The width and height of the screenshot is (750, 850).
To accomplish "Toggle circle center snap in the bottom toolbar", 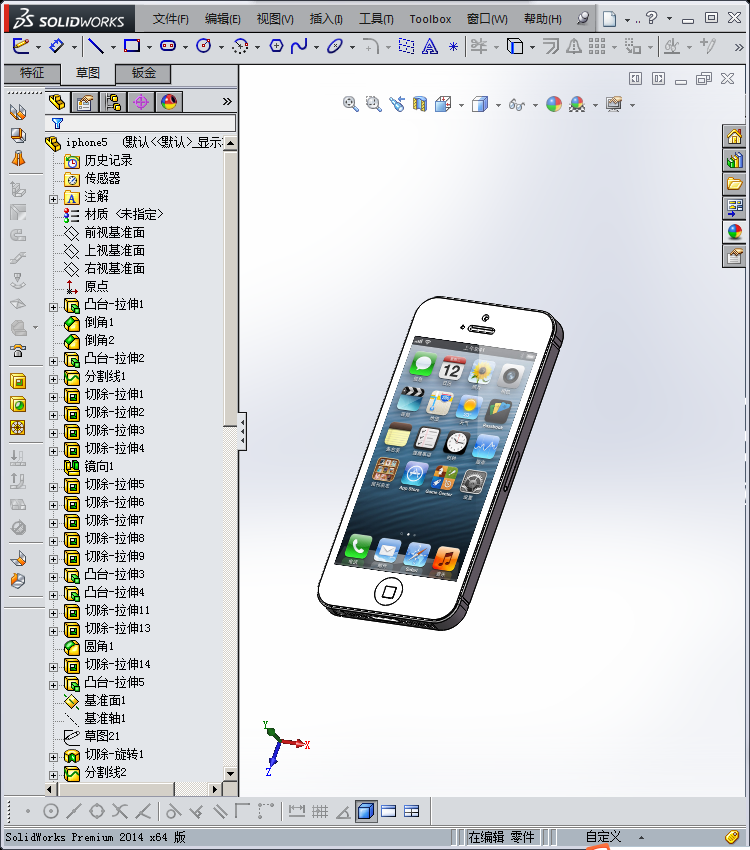I will click(x=50, y=812).
